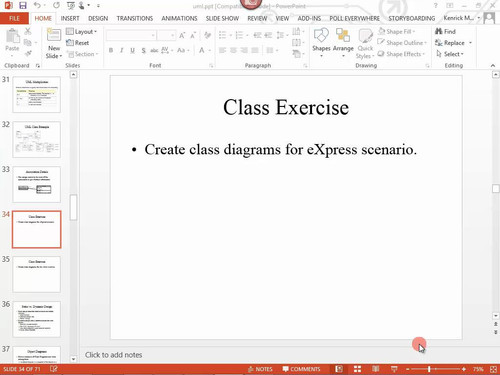Increase list indent level
Viewport: 500px width, 375px height.
268,35
